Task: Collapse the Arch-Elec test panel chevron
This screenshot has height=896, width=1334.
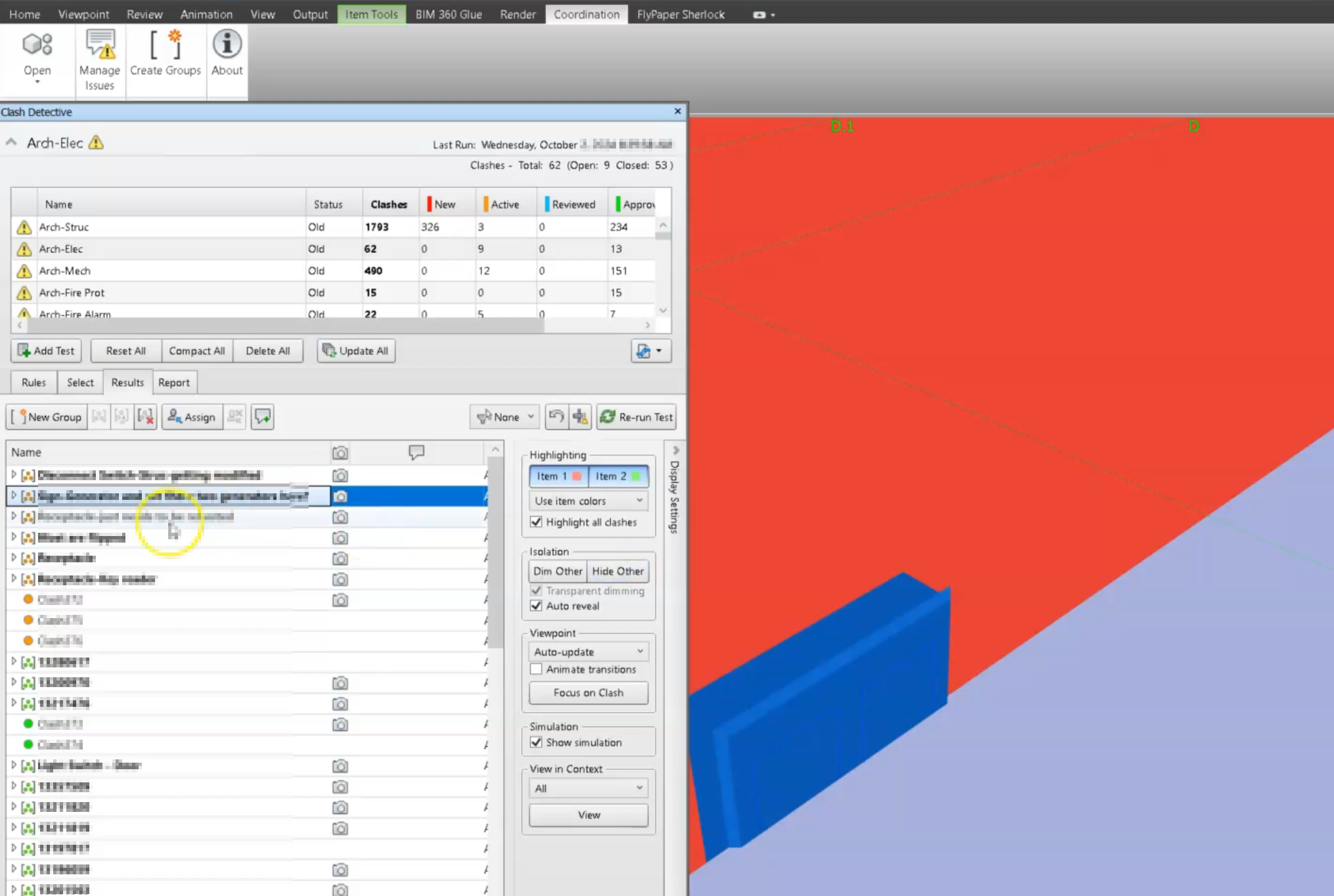Action: tap(11, 143)
